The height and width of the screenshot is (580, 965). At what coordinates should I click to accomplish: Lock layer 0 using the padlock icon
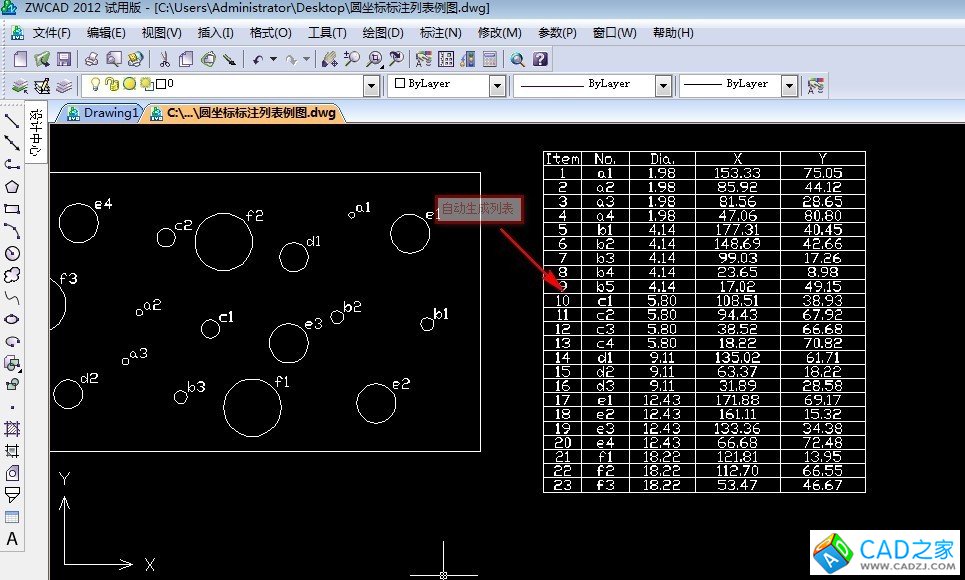click(112, 86)
